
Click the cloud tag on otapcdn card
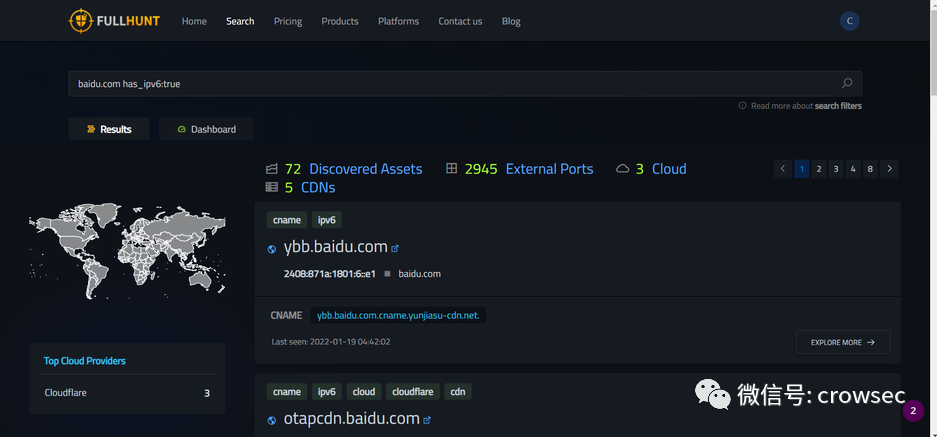364,392
